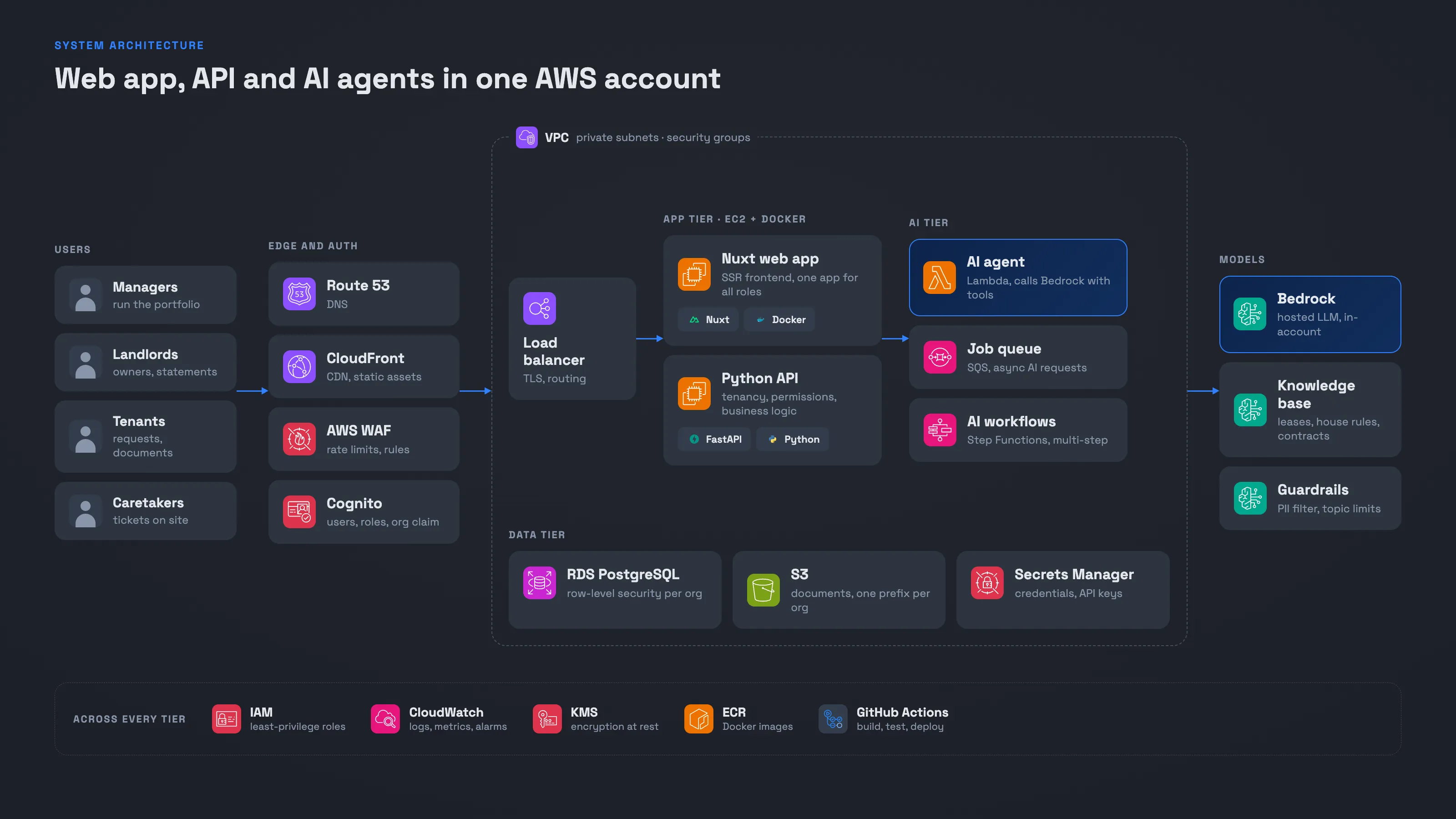
Task: Click the GitHub Actions workflow icon
Action: (x=833, y=719)
